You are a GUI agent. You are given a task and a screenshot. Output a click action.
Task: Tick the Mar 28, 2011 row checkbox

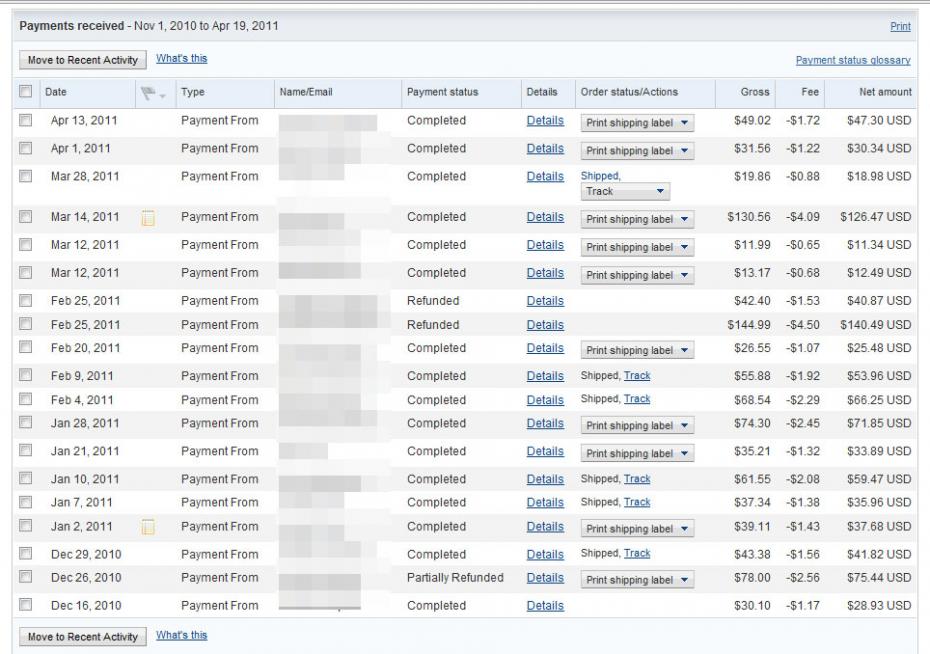pos(26,176)
